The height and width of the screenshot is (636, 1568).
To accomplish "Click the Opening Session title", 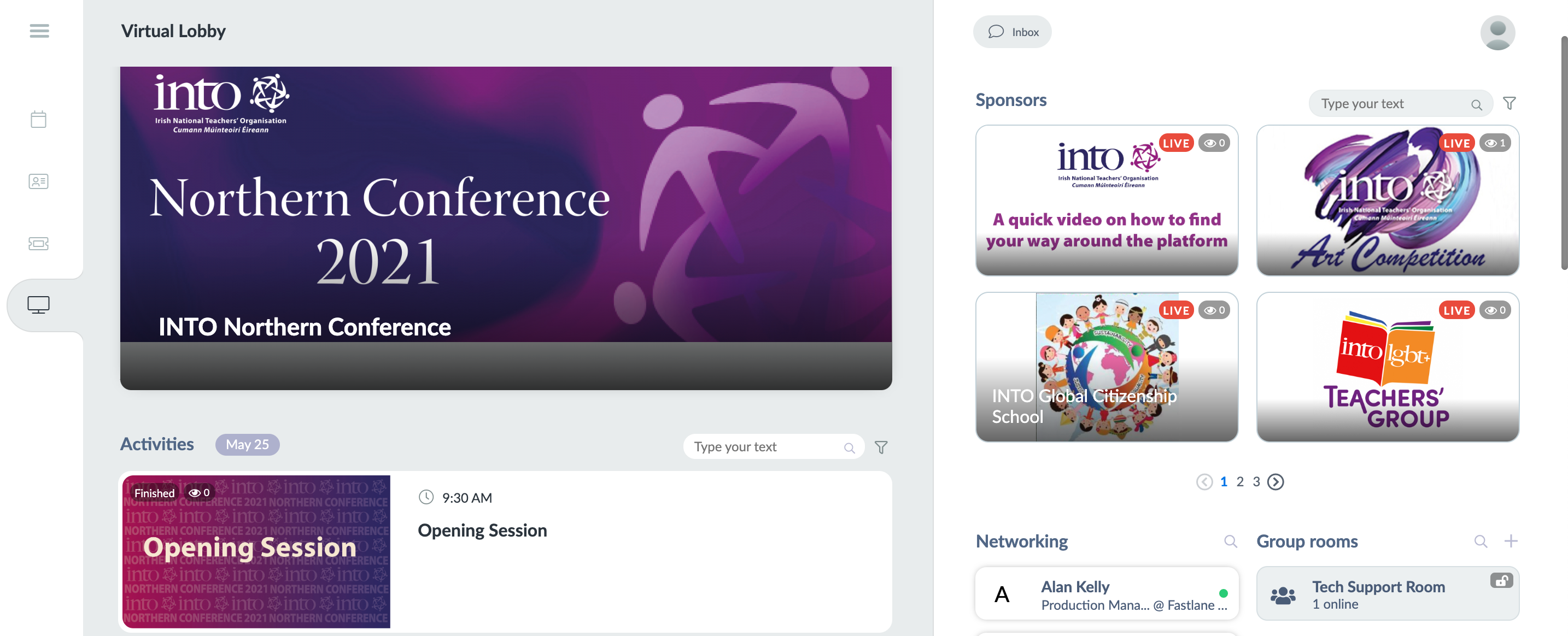I will 482,531.
